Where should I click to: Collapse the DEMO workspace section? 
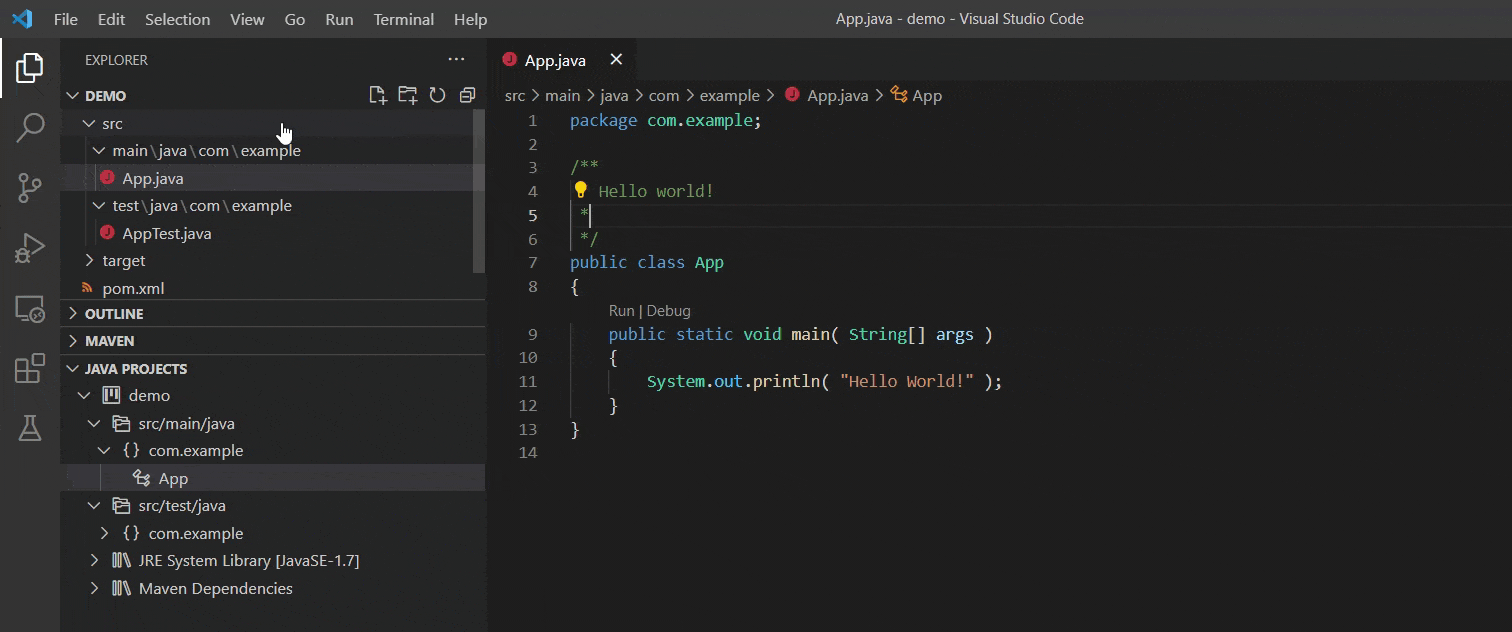coord(73,96)
